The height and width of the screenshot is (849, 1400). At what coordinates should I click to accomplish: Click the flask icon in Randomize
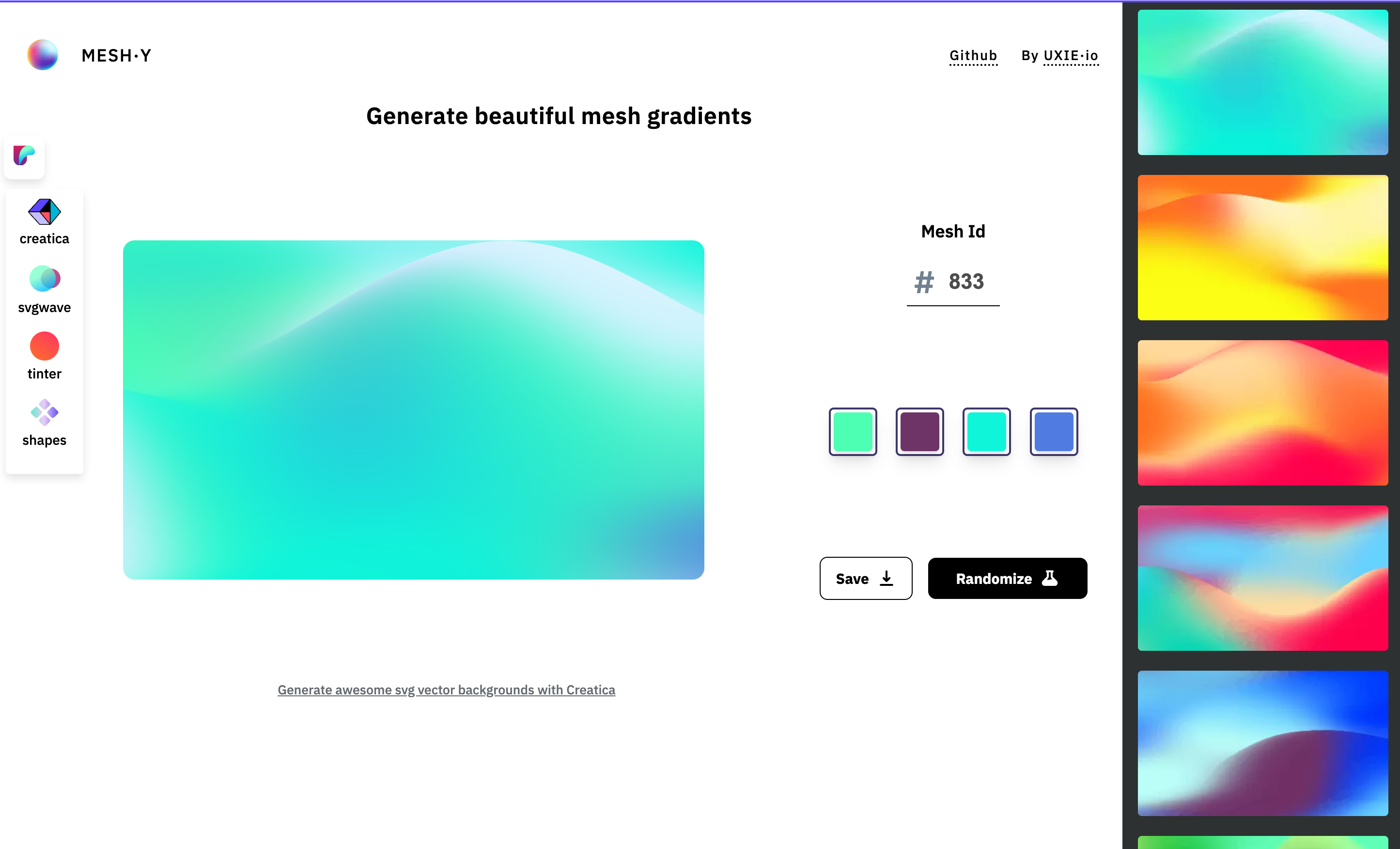click(1049, 578)
